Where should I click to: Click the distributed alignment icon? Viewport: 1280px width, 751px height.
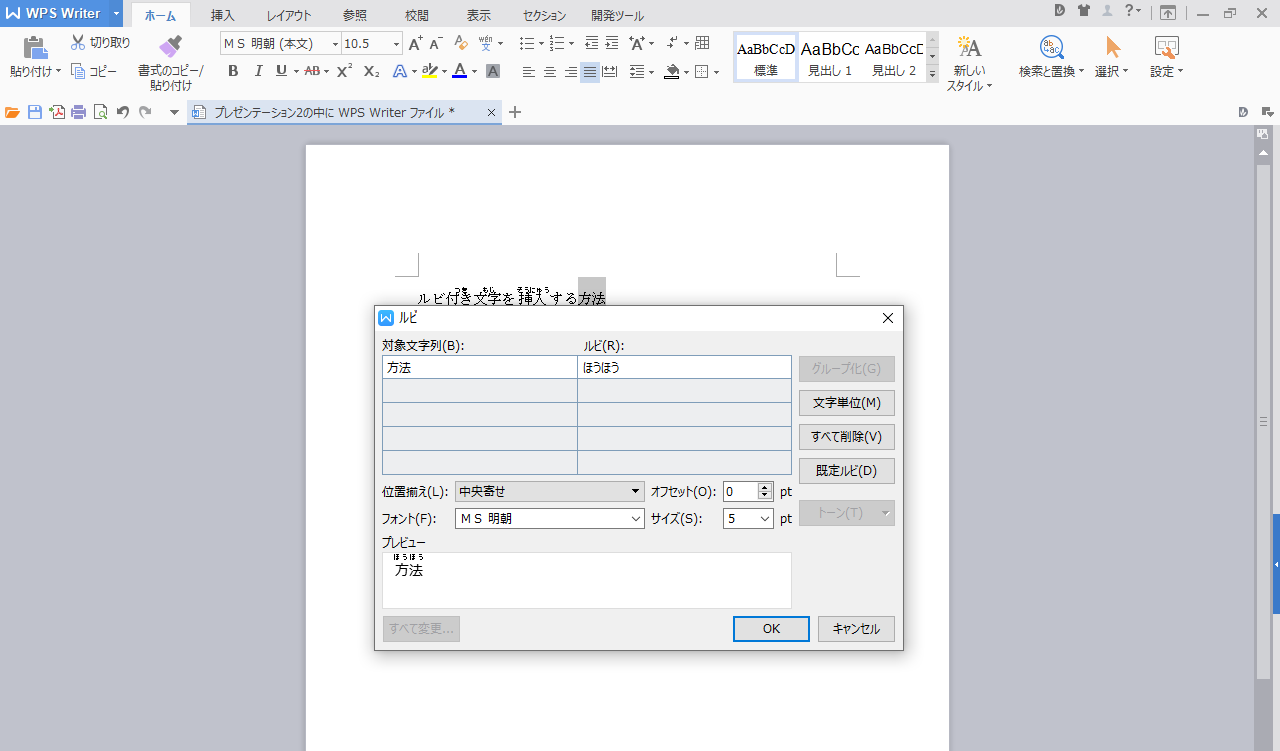pos(610,72)
